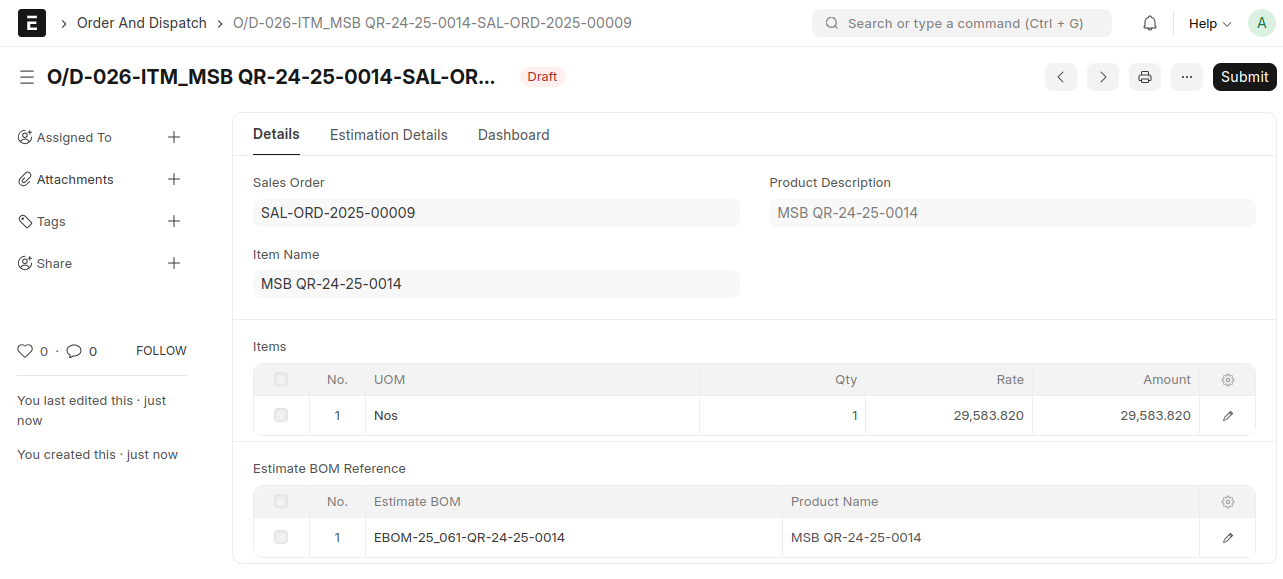Open the Dashboard tab

click(x=513, y=135)
